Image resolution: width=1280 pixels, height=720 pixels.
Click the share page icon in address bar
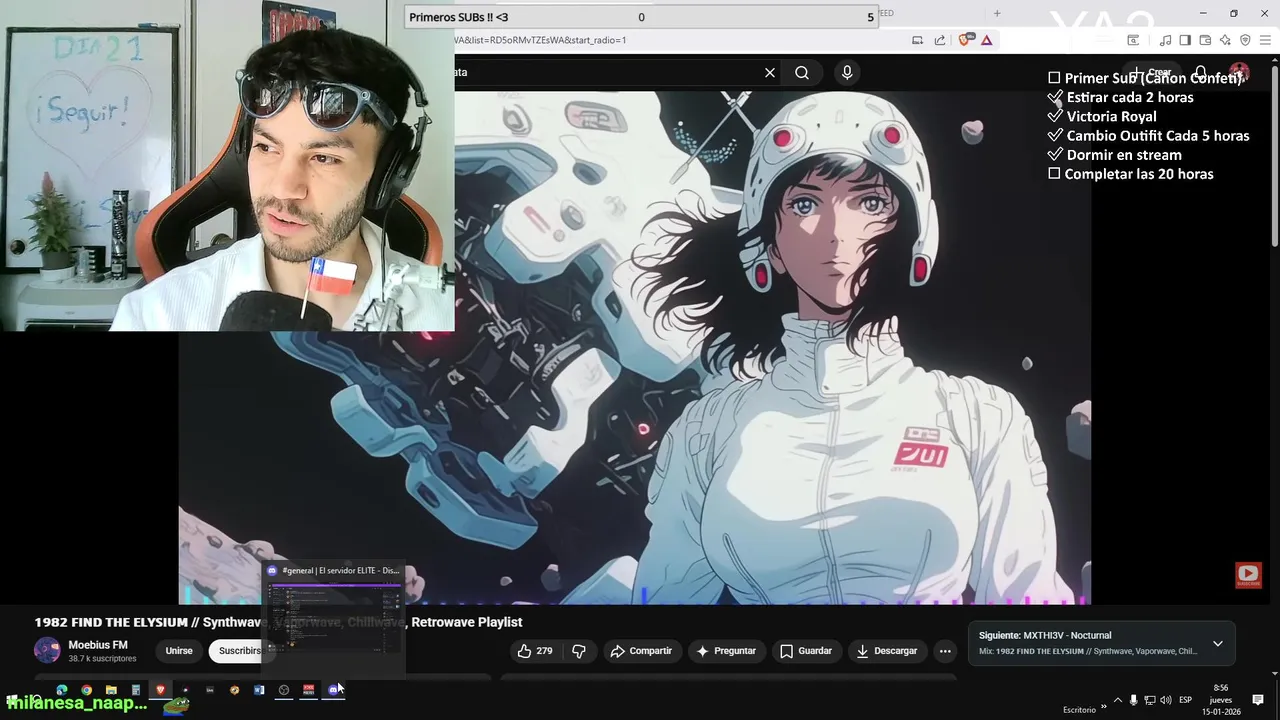tap(940, 40)
